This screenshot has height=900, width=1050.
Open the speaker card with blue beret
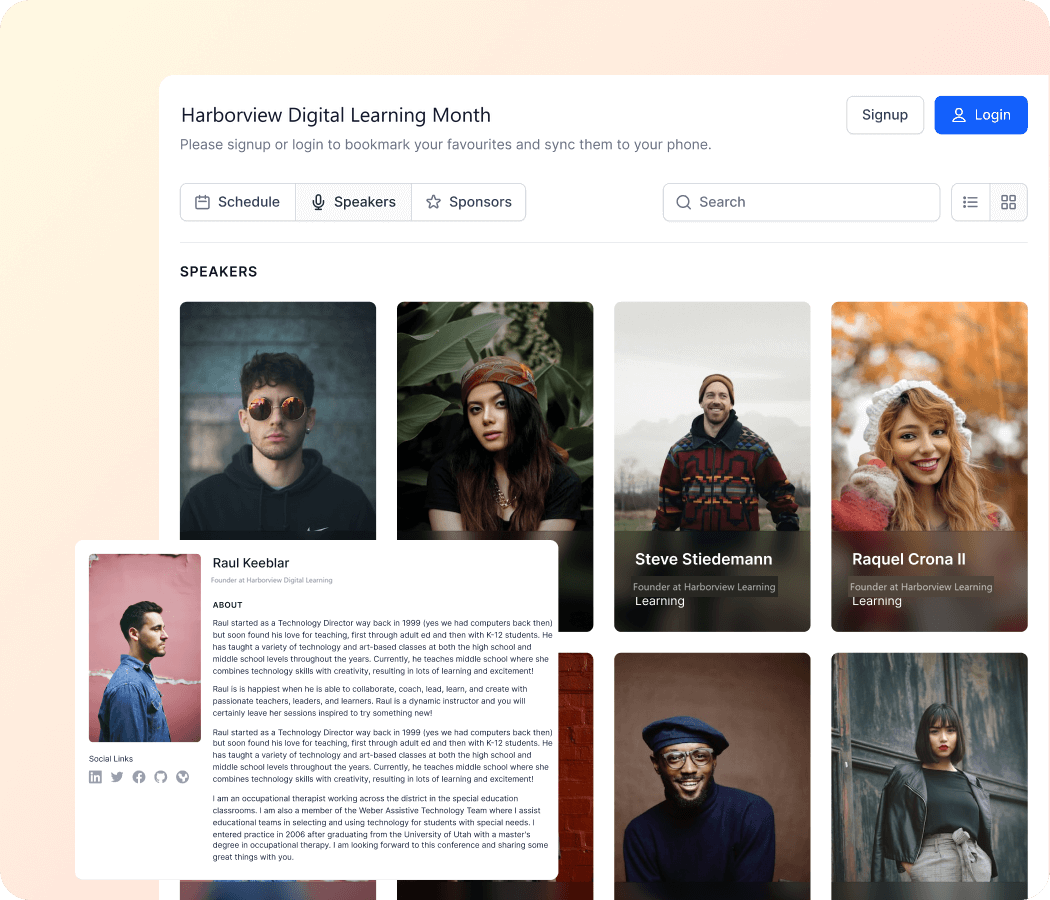coord(712,776)
